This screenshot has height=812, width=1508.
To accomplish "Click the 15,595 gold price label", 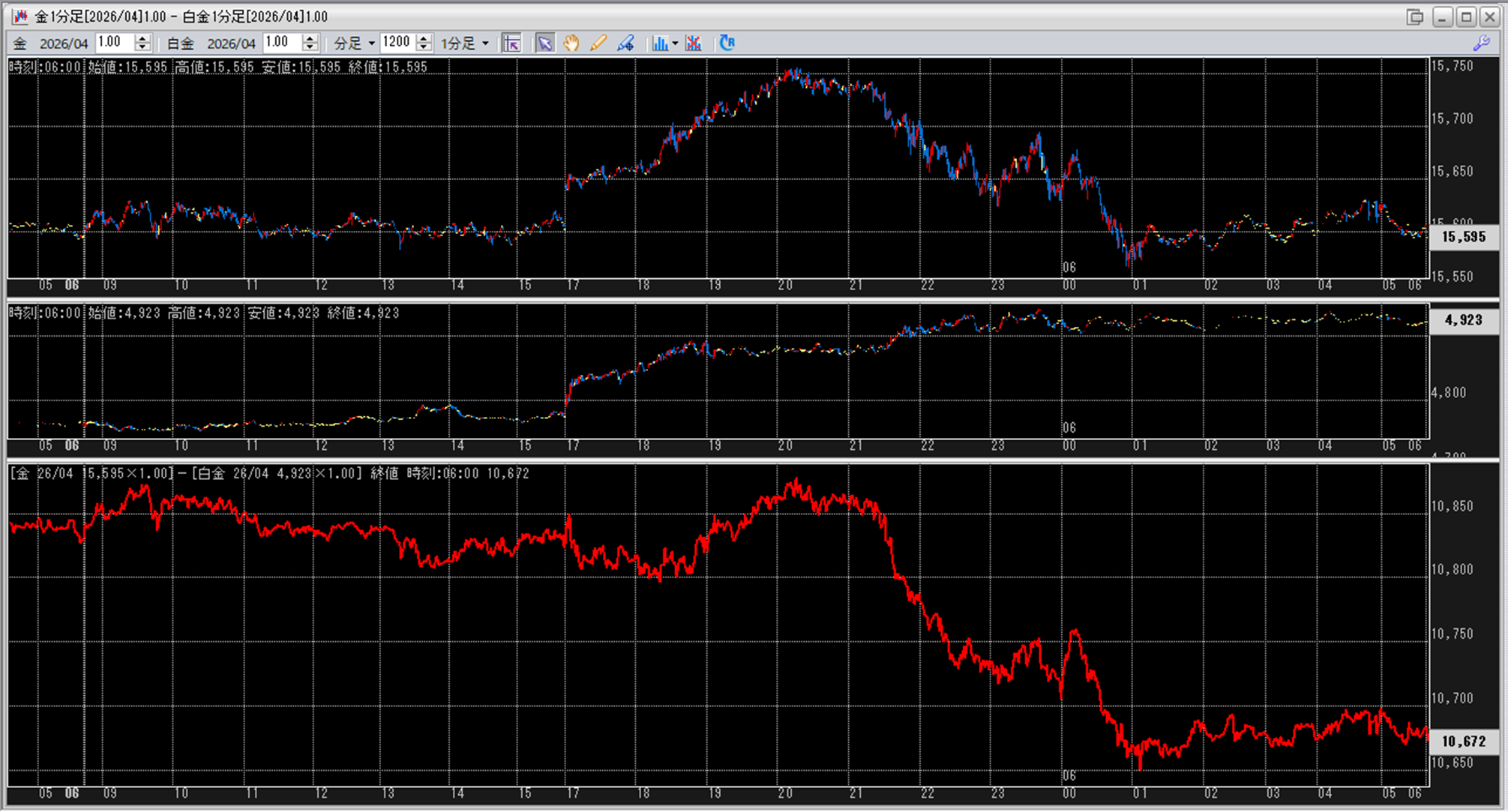I will 1463,237.
